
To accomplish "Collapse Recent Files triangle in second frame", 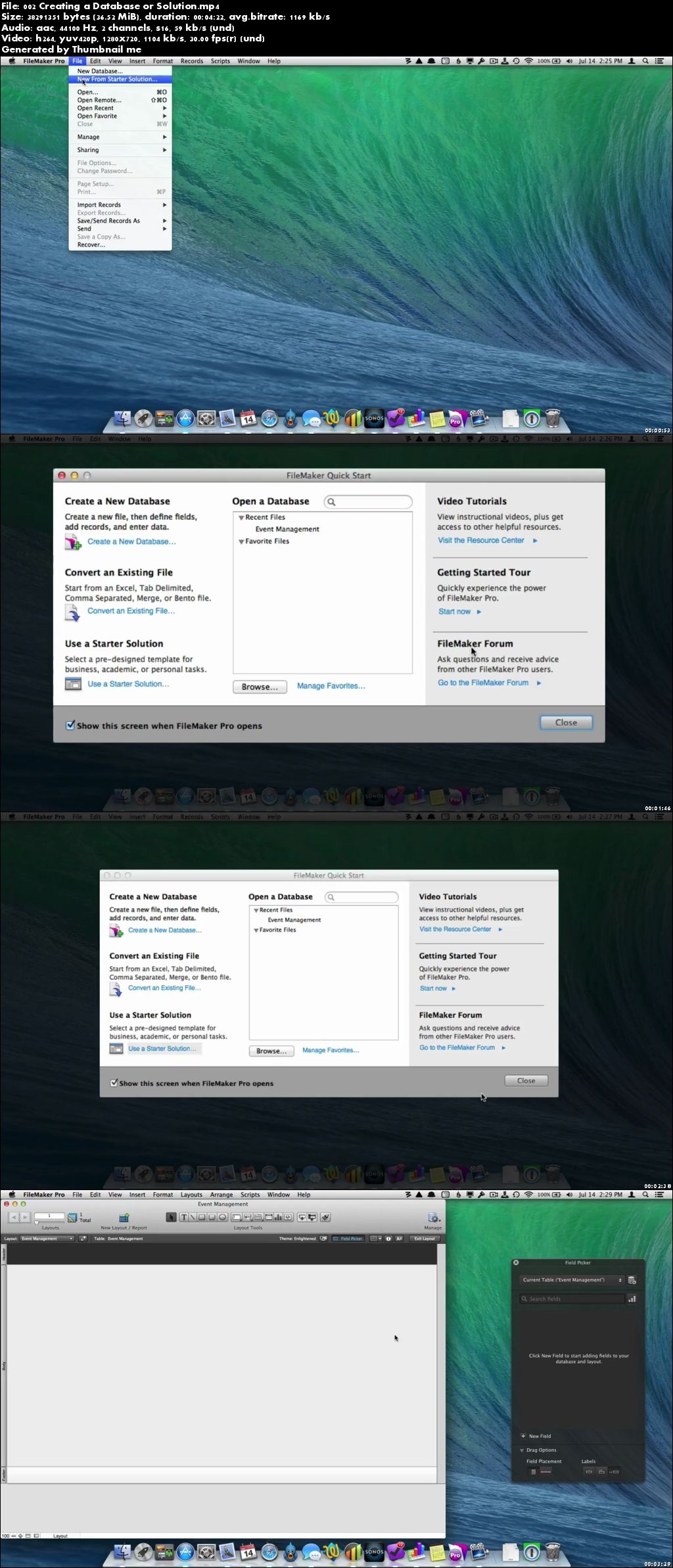I will point(241,518).
